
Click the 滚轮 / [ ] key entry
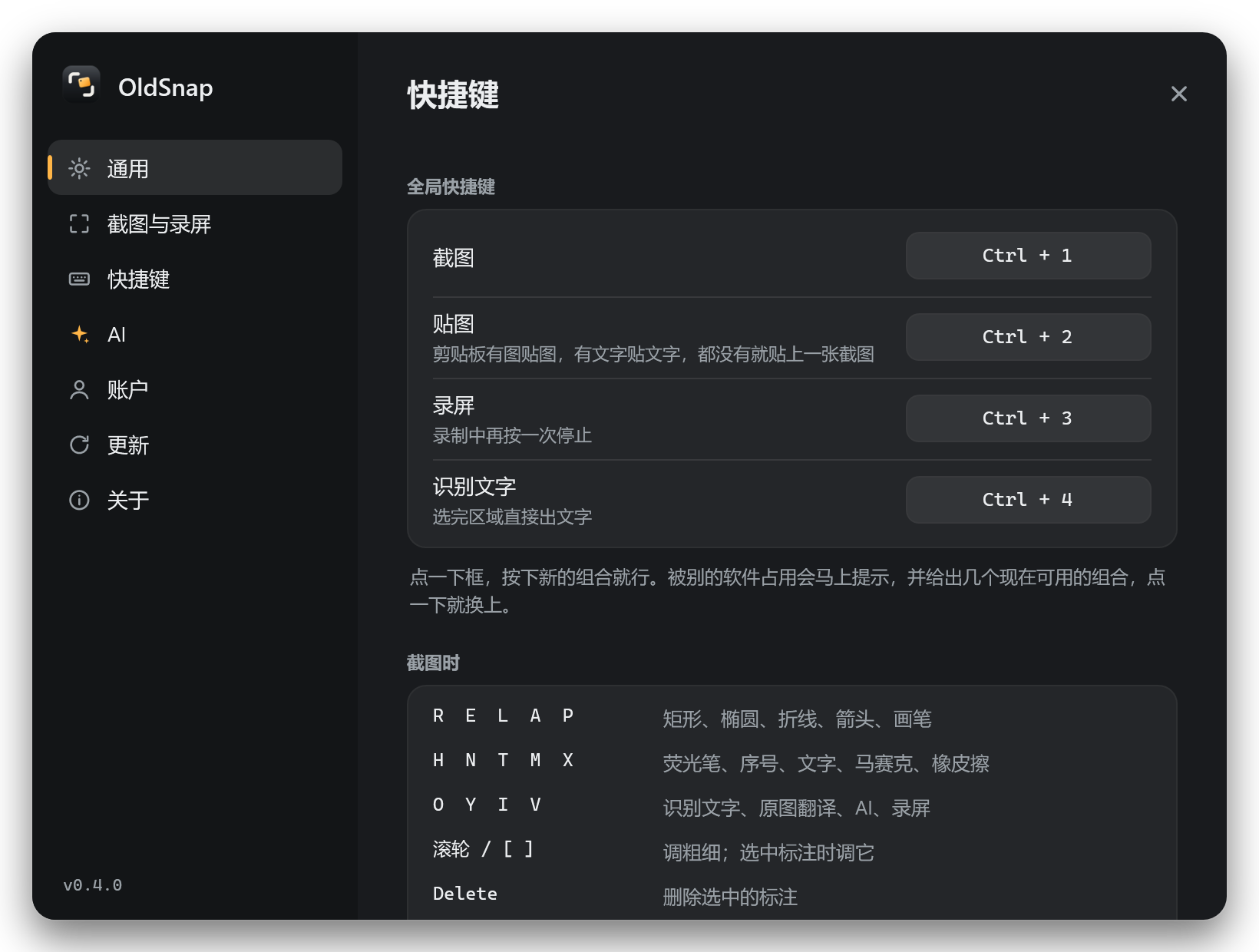[x=483, y=849]
